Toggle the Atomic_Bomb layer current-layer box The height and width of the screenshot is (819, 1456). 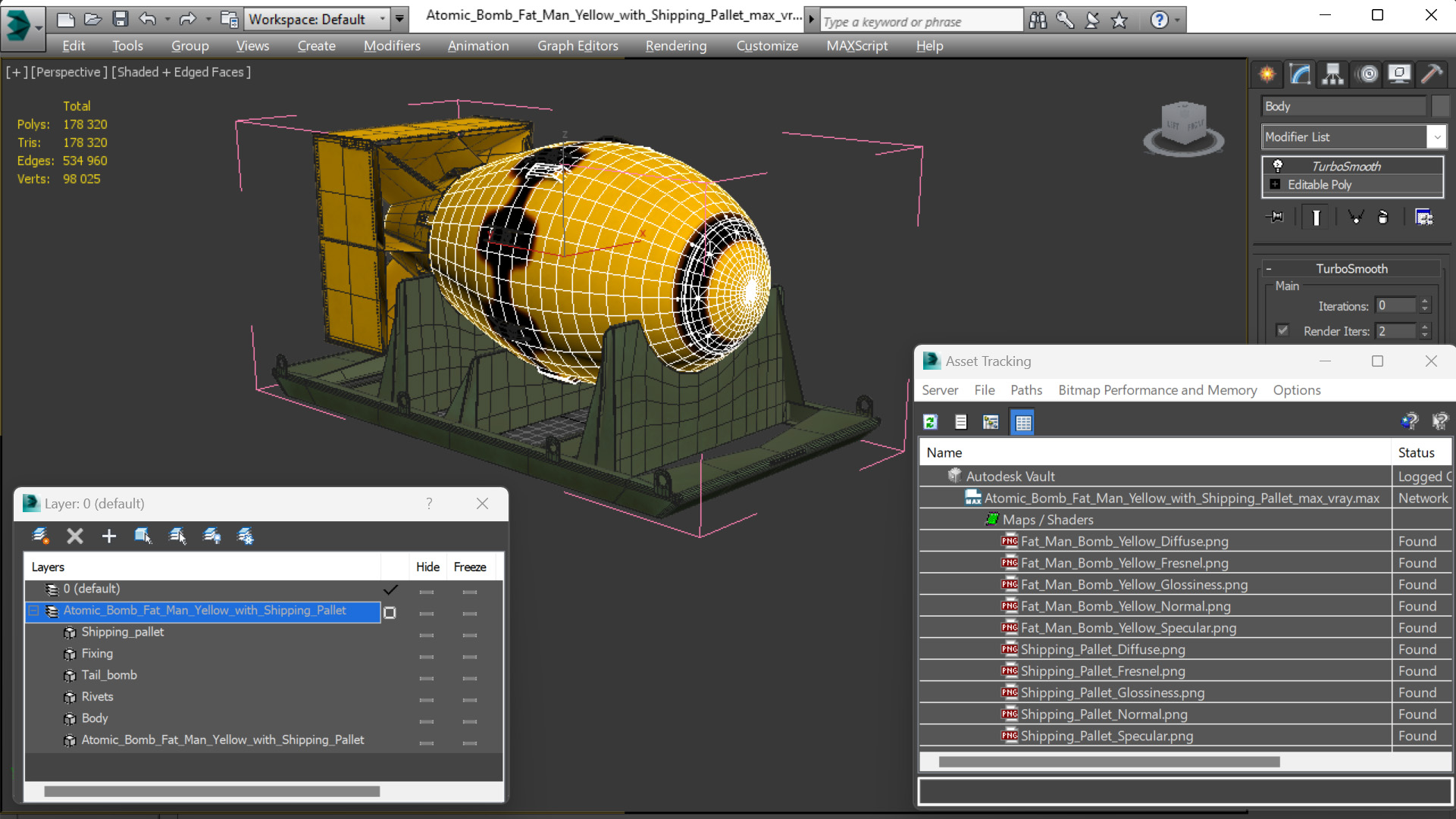pos(390,612)
